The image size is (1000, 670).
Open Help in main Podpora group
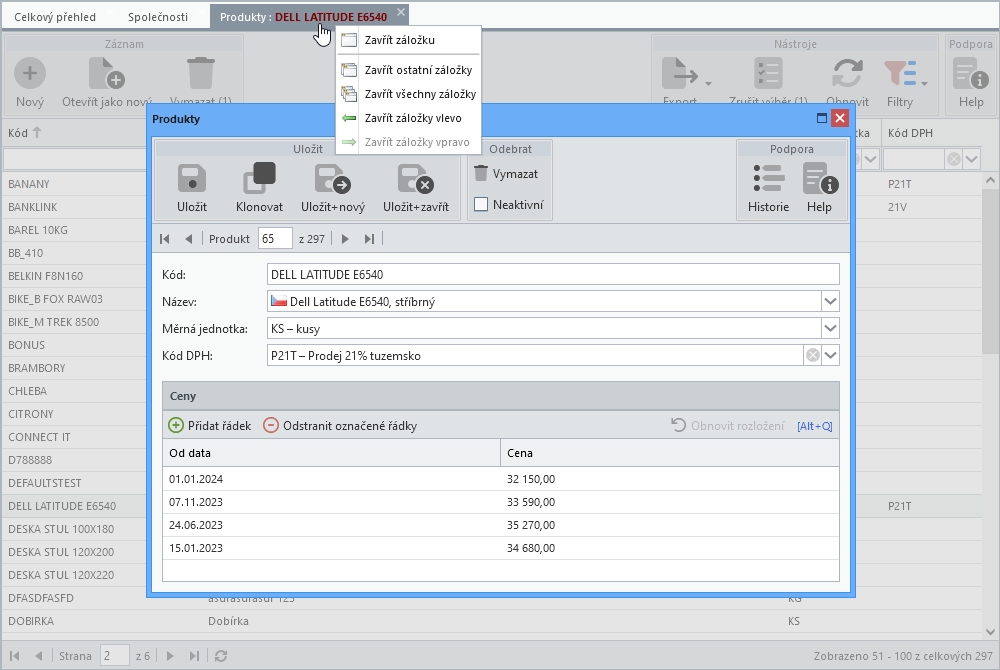tap(971, 82)
